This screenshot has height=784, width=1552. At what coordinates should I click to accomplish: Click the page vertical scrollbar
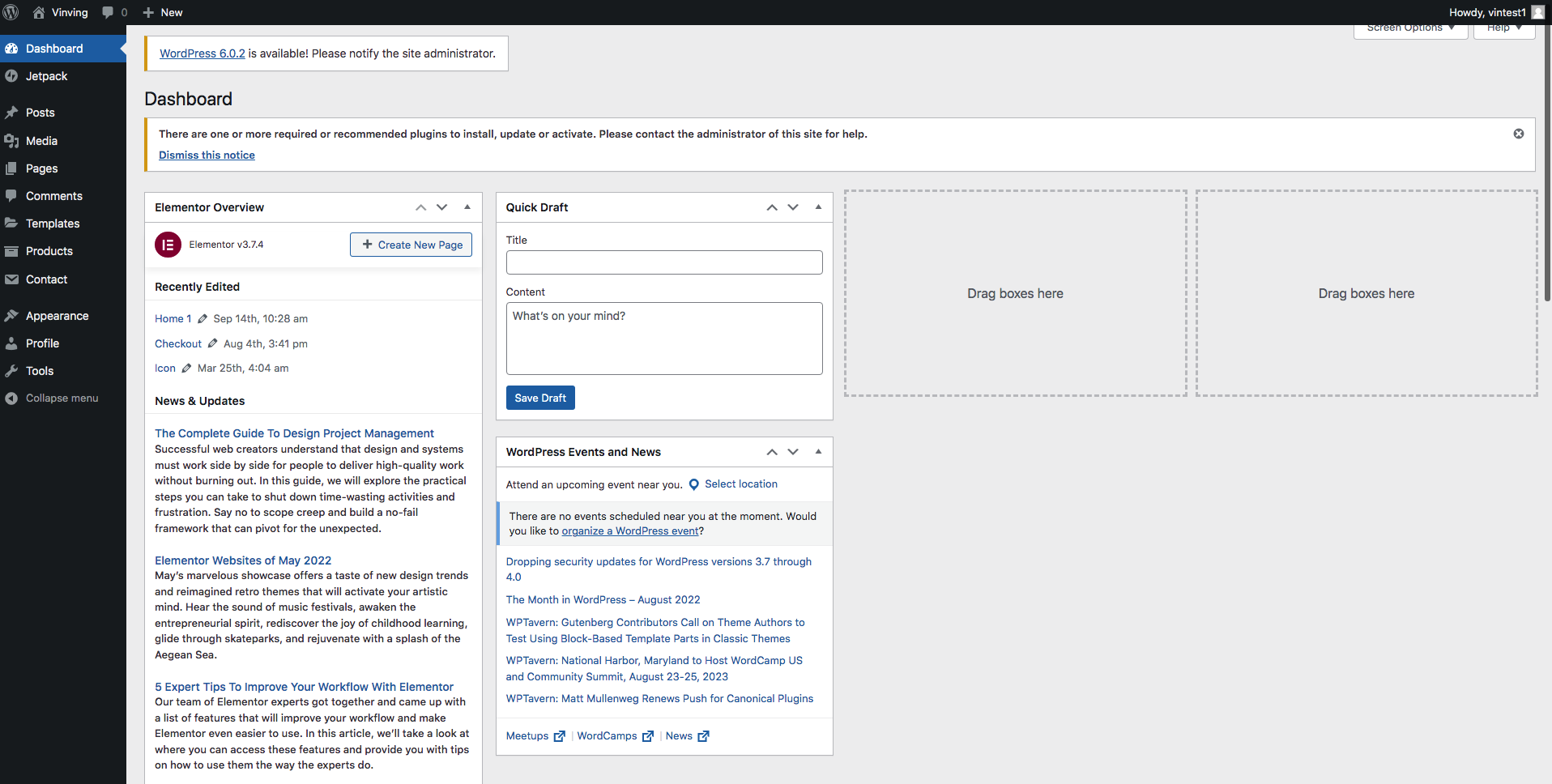click(1548, 162)
